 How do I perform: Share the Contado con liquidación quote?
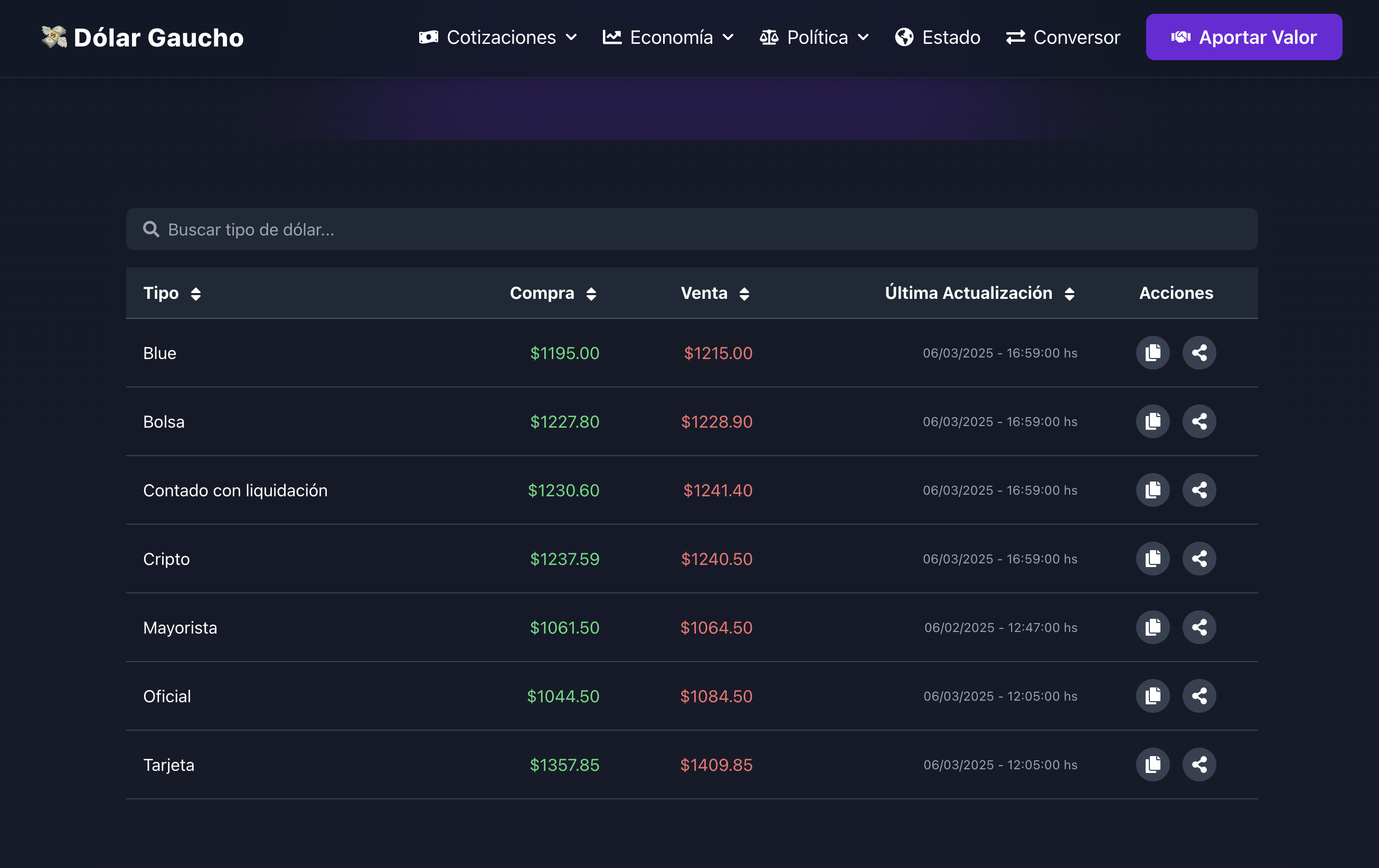tap(1199, 490)
